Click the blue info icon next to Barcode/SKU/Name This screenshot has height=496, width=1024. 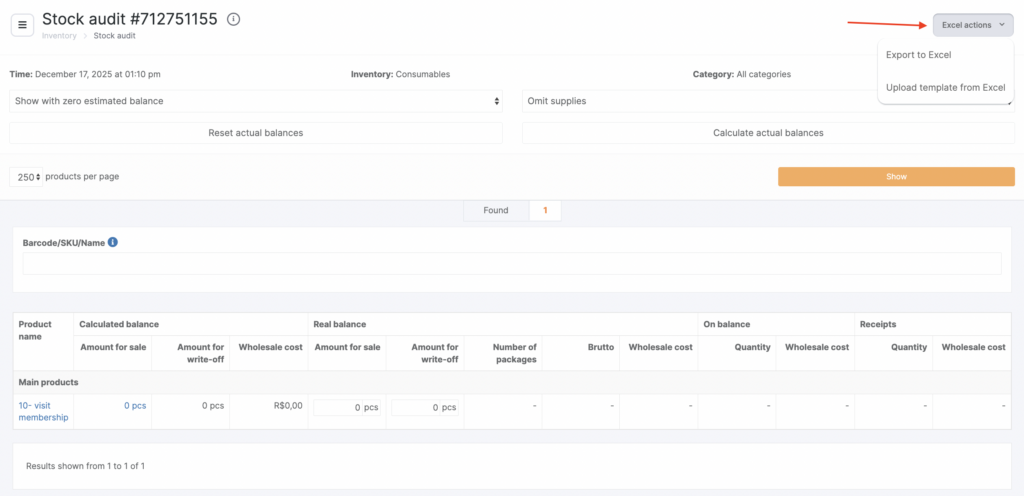pyautogui.click(x=113, y=242)
